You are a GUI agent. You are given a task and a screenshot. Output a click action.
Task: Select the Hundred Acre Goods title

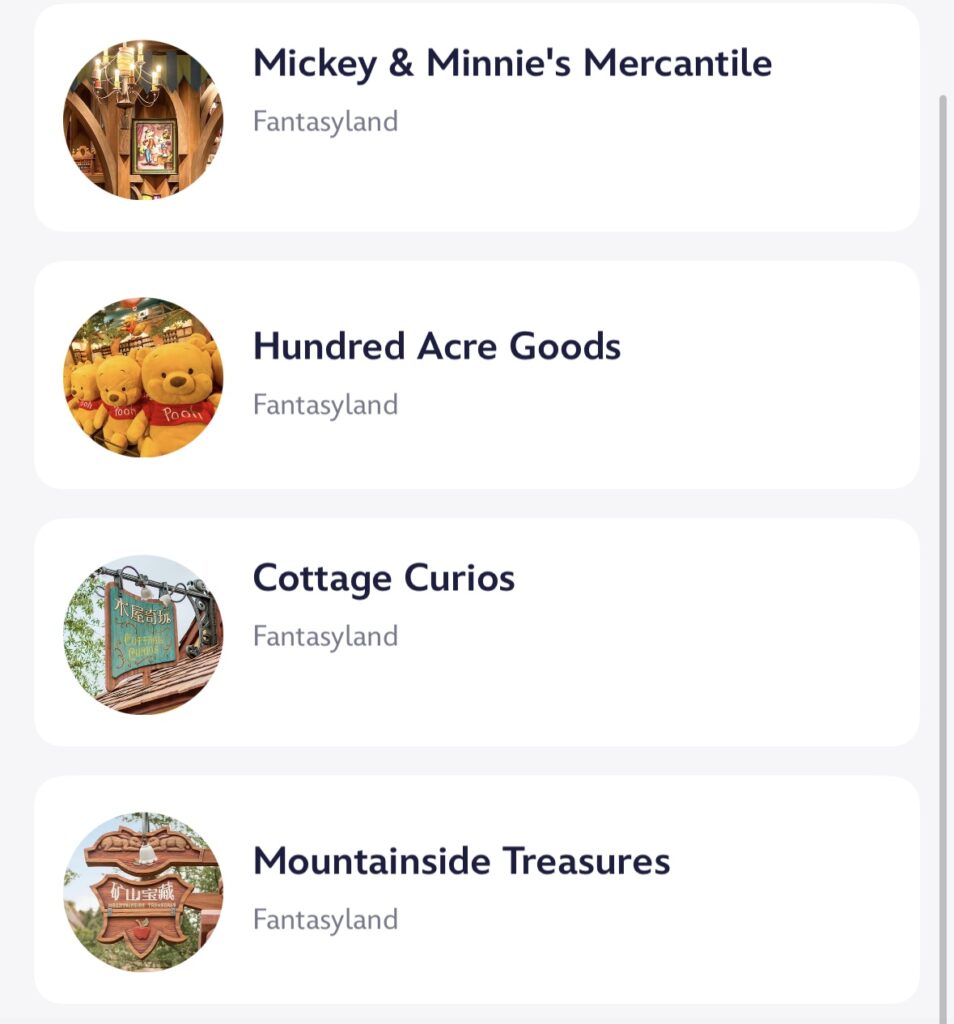(437, 346)
